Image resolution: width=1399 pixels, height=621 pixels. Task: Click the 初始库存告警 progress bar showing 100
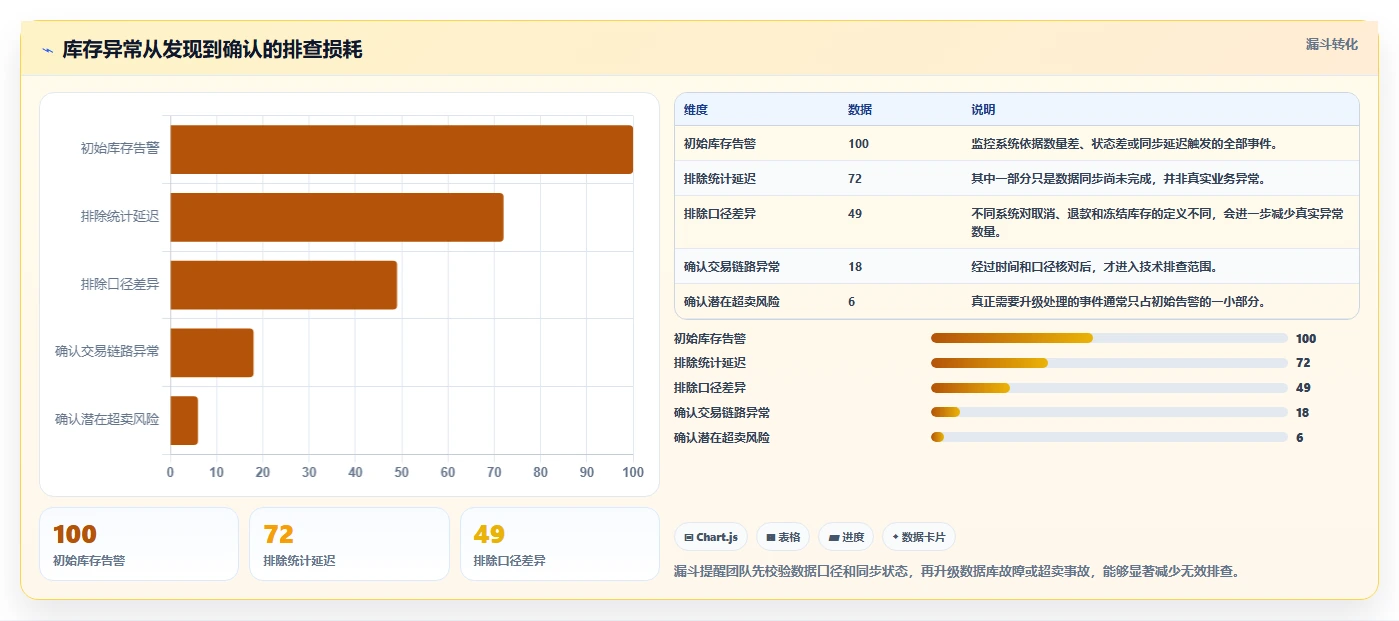point(1109,338)
